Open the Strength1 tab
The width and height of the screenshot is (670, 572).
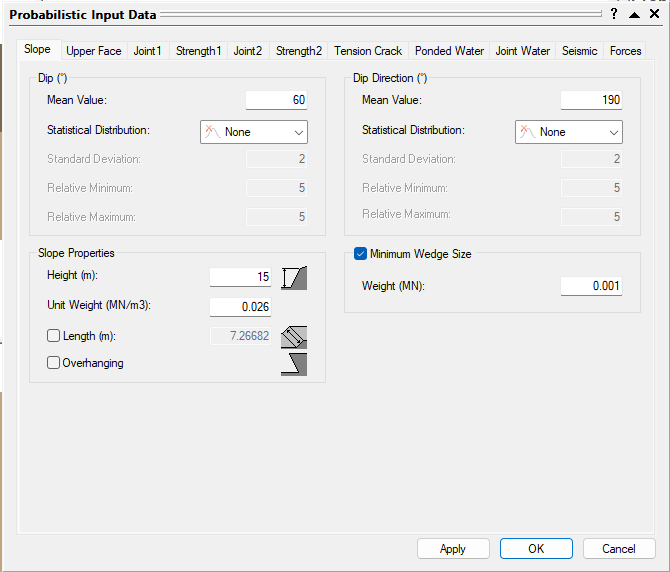point(199,51)
